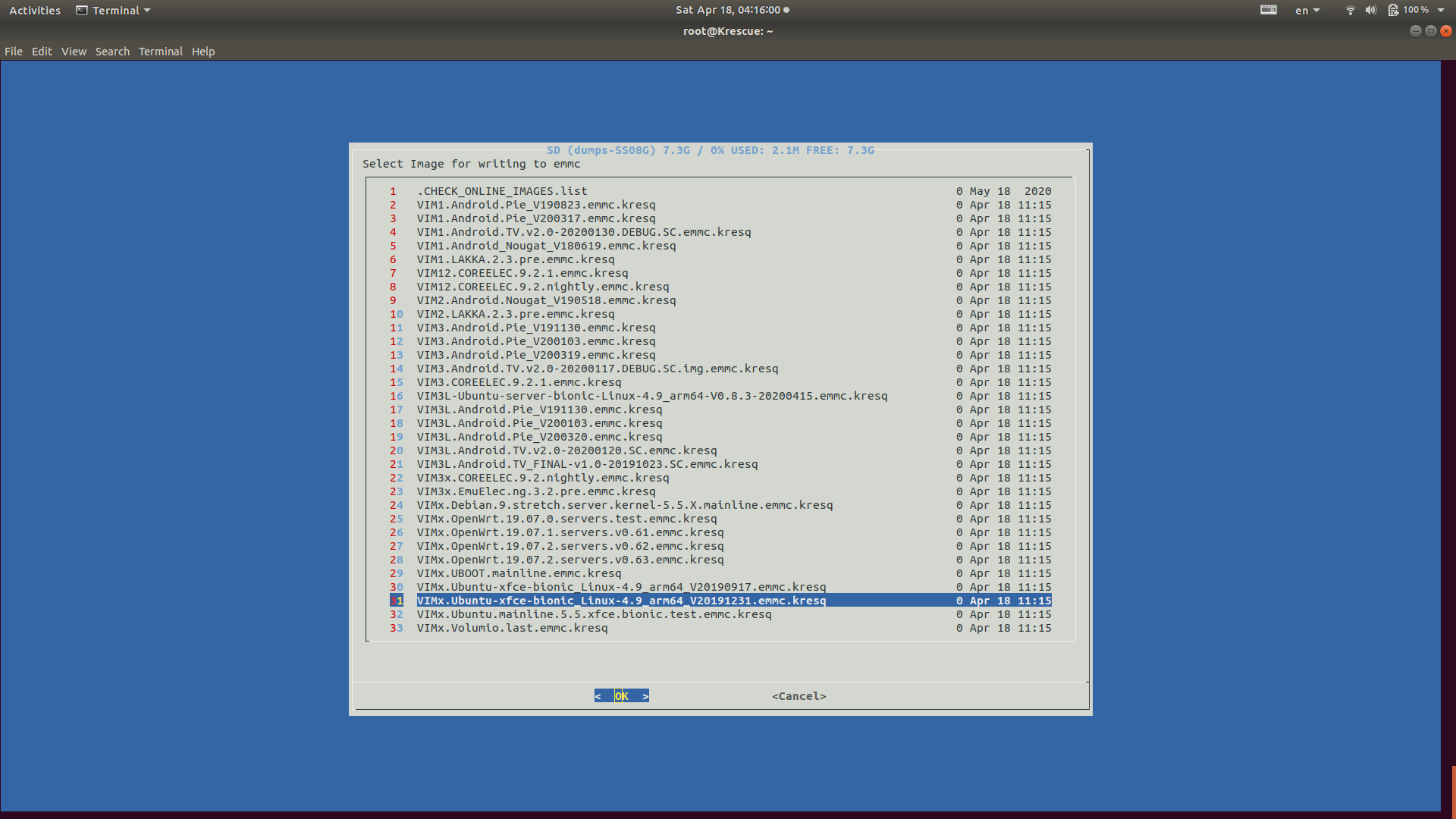Image resolution: width=1456 pixels, height=819 pixels.
Task: Click the Activities overview button
Action: tap(35, 11)
